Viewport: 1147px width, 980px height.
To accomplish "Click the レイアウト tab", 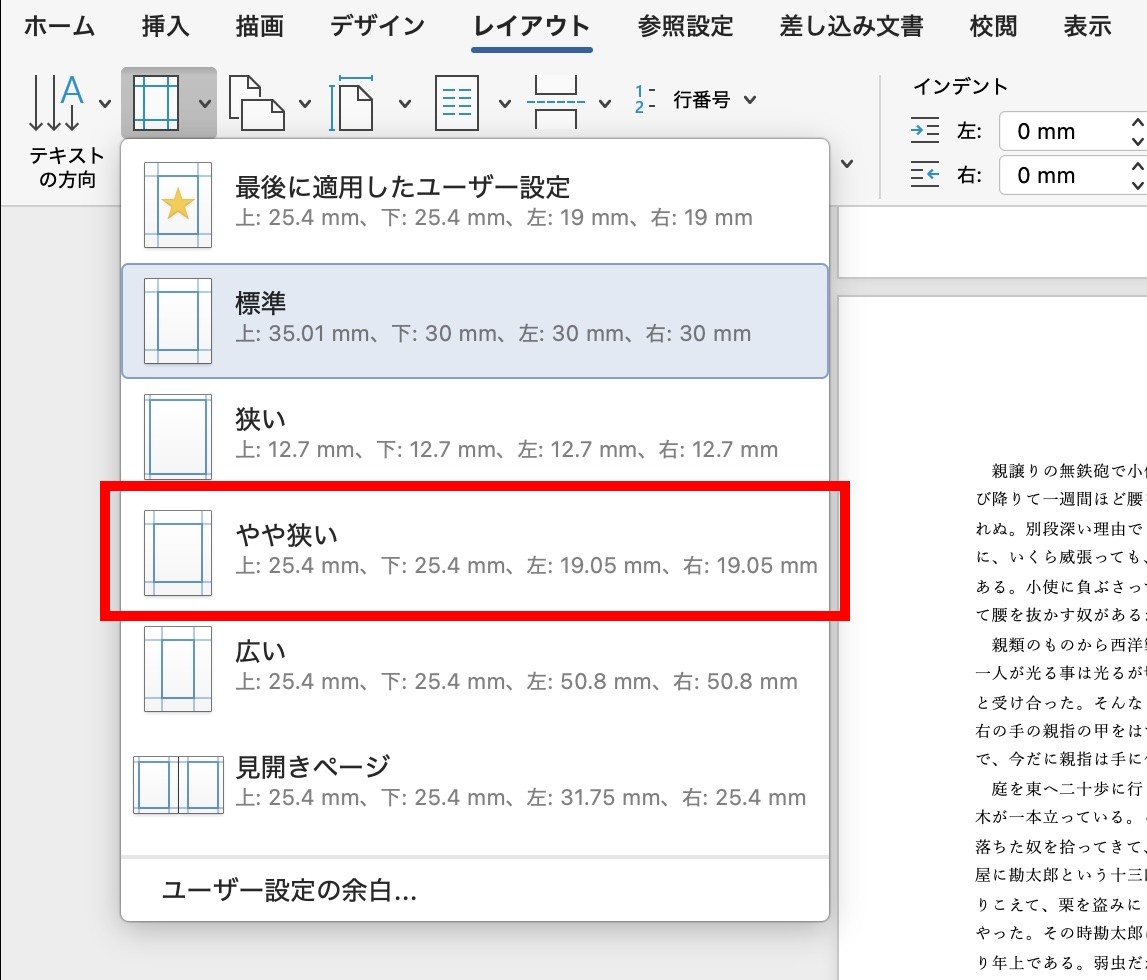I will click(532, 26).
